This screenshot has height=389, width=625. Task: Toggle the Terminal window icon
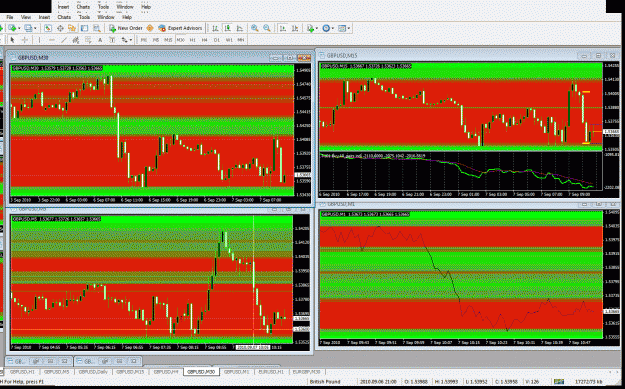click(85, 28)
